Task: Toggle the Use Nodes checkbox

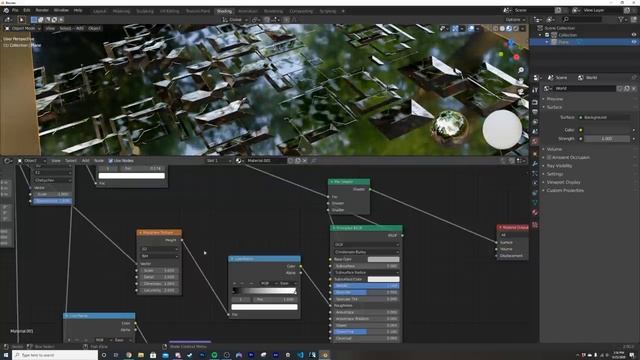Action: tap(111, 161)
